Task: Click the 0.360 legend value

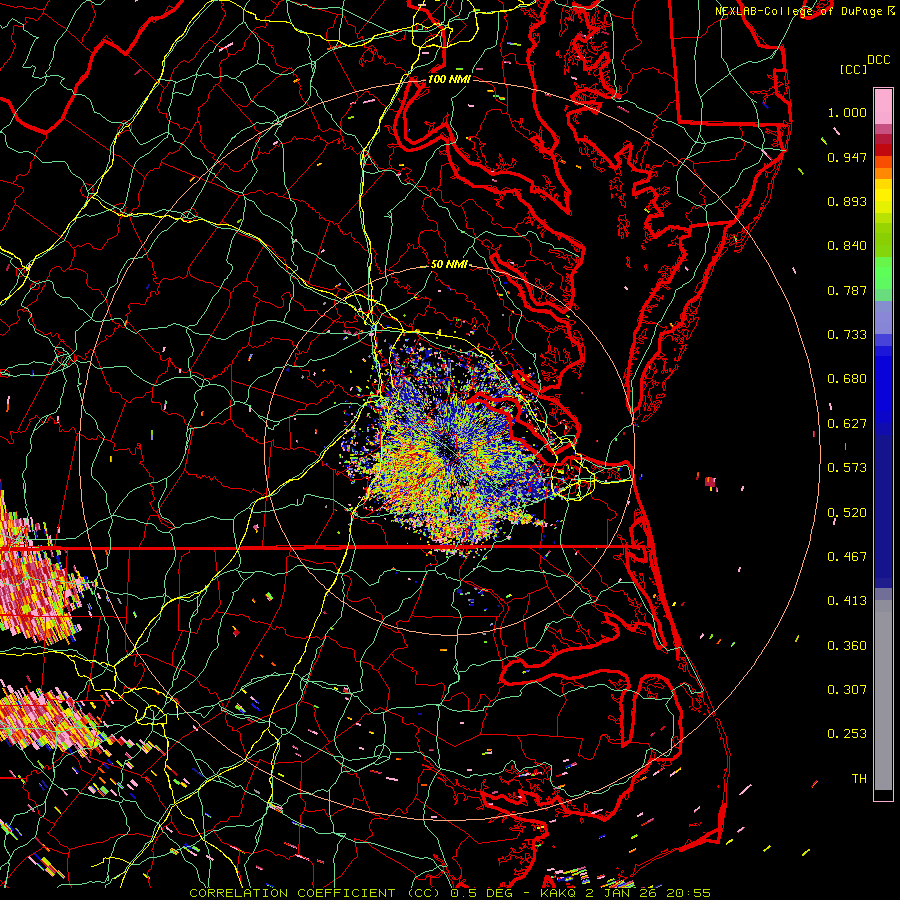Action: (847, 646)
